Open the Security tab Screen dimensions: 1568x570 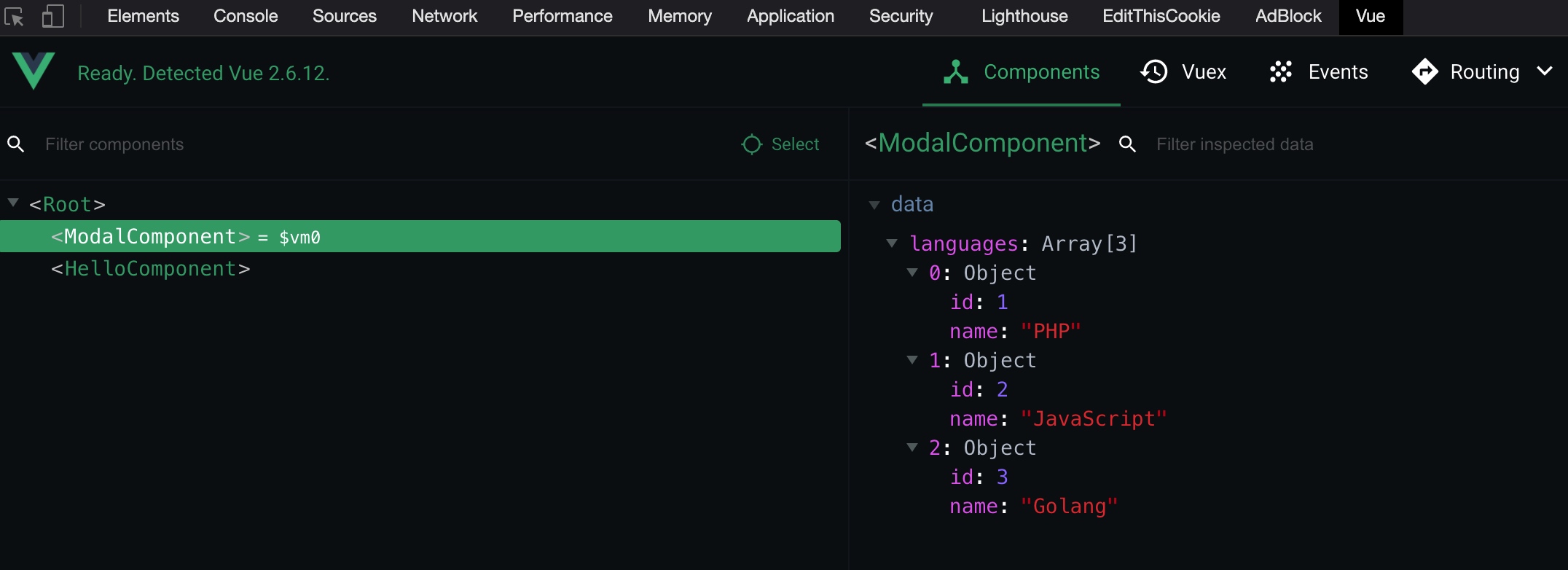[901, 16]
